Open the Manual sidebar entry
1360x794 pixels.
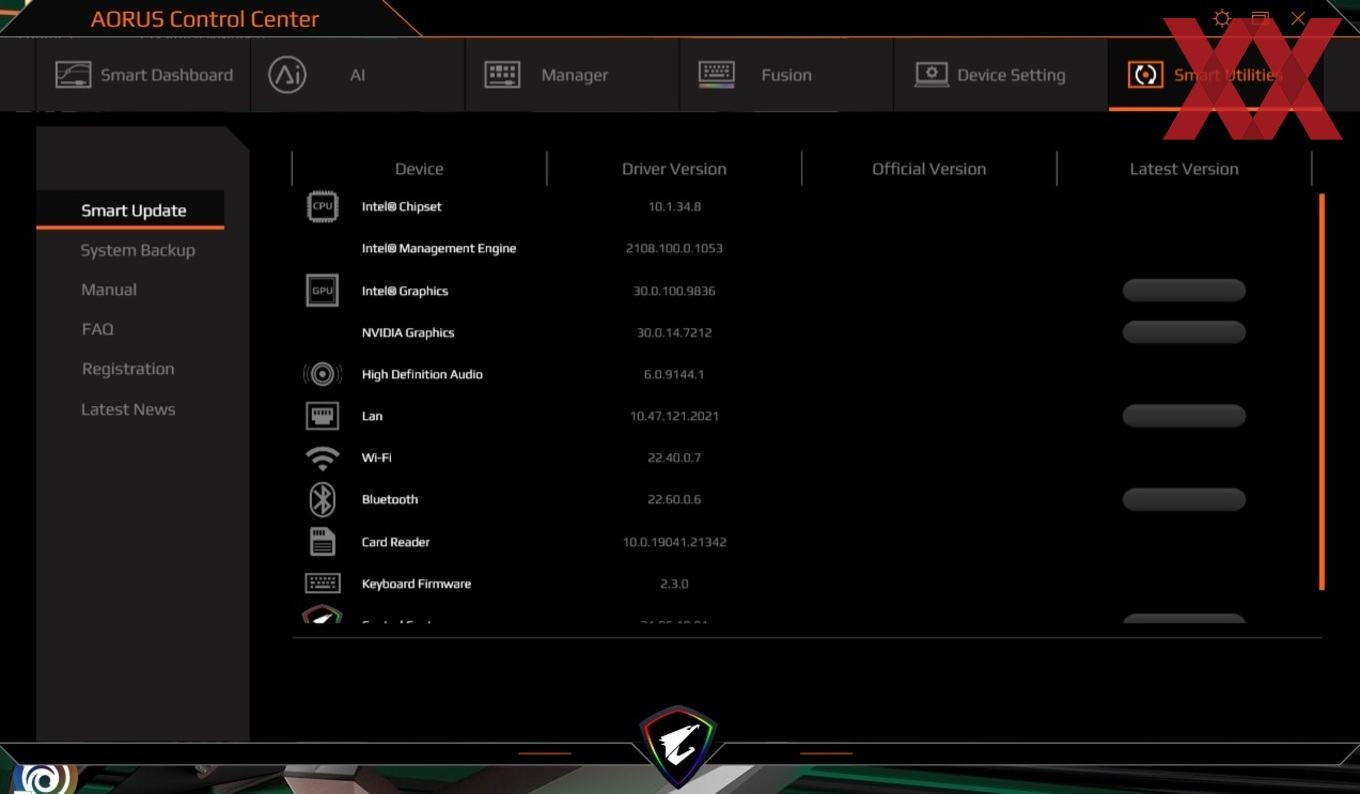(x=109, y=290)
